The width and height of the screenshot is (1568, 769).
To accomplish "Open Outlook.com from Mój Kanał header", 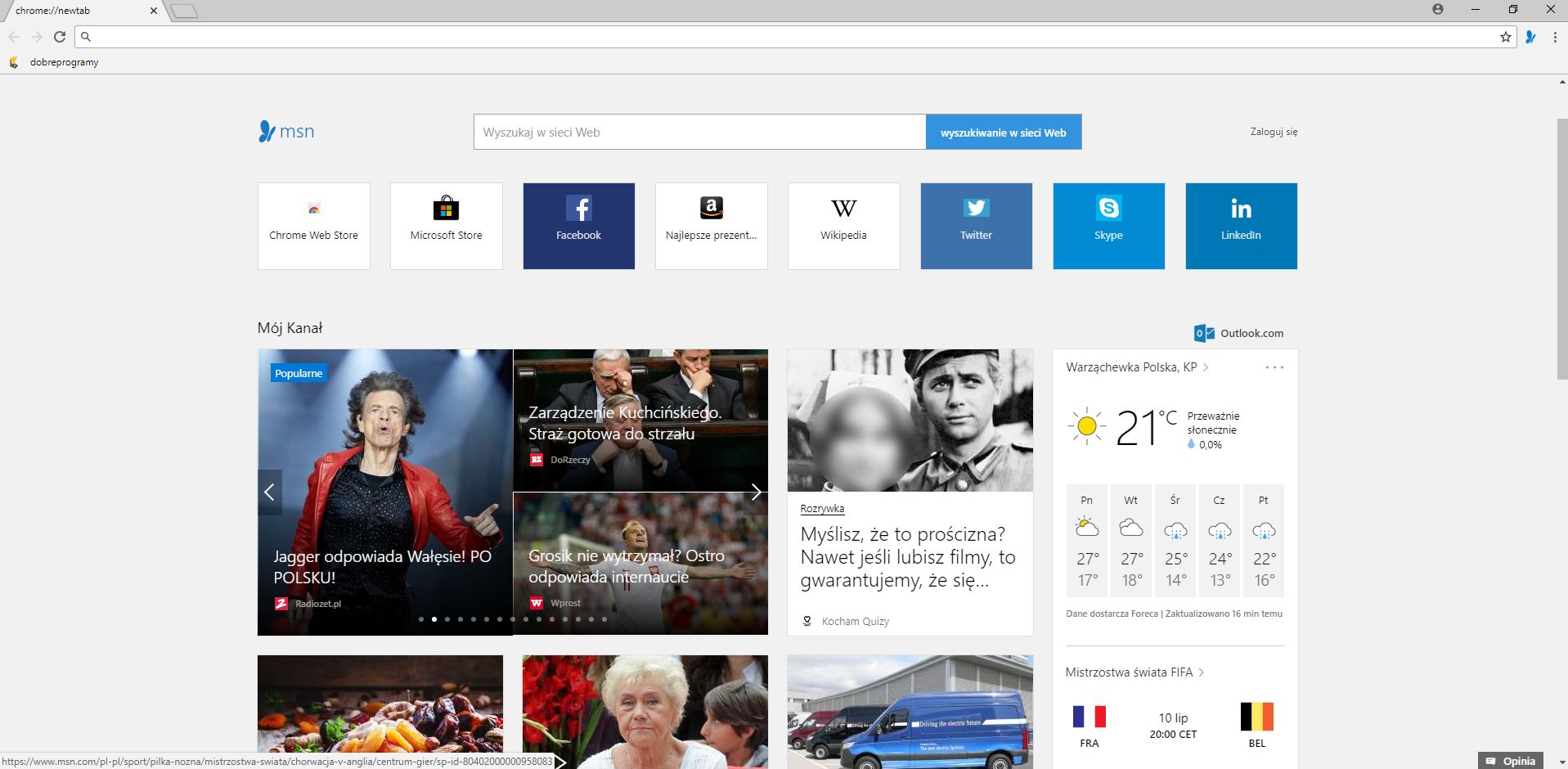I will click(1238, 333).
